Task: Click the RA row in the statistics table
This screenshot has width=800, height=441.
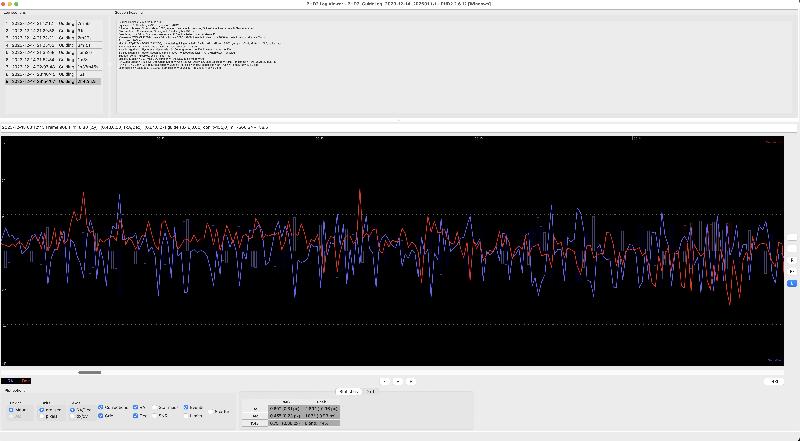Action: (290, 409)
